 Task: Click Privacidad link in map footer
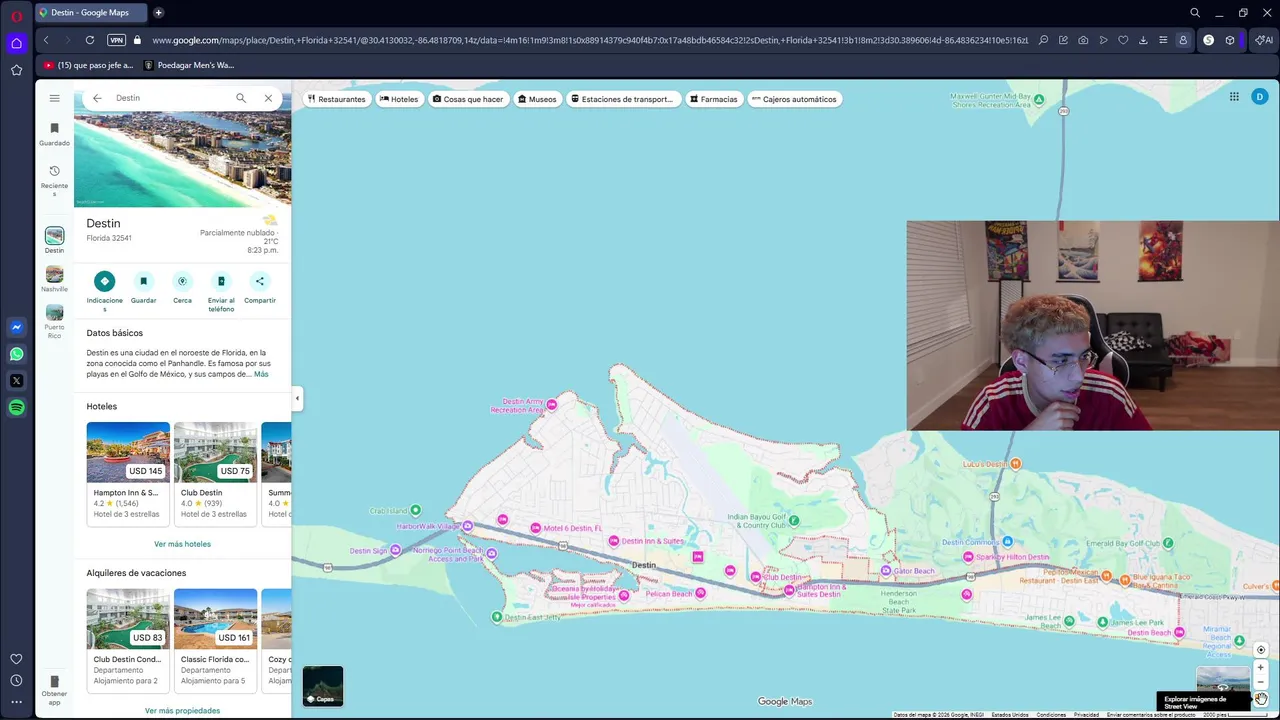pos(1086,715)
